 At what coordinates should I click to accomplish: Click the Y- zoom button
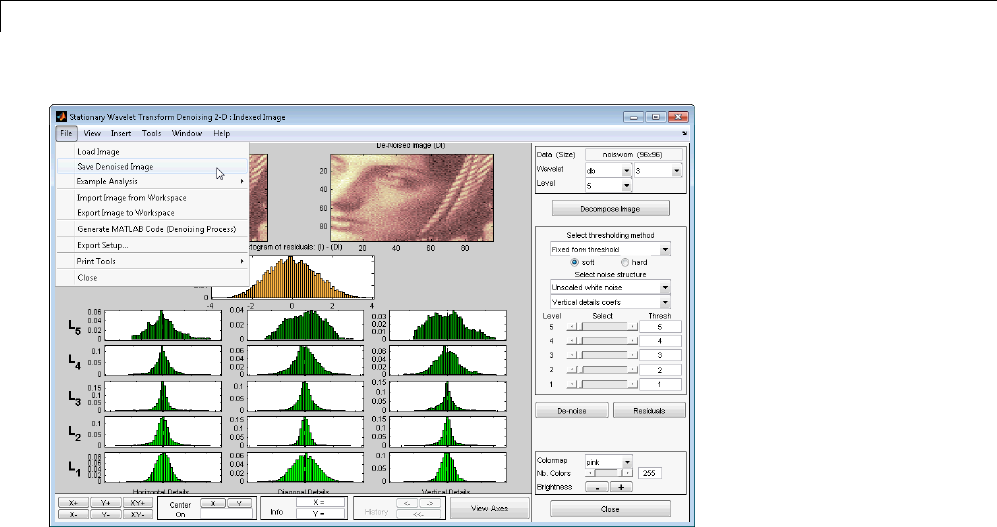(x=106, y=513)
